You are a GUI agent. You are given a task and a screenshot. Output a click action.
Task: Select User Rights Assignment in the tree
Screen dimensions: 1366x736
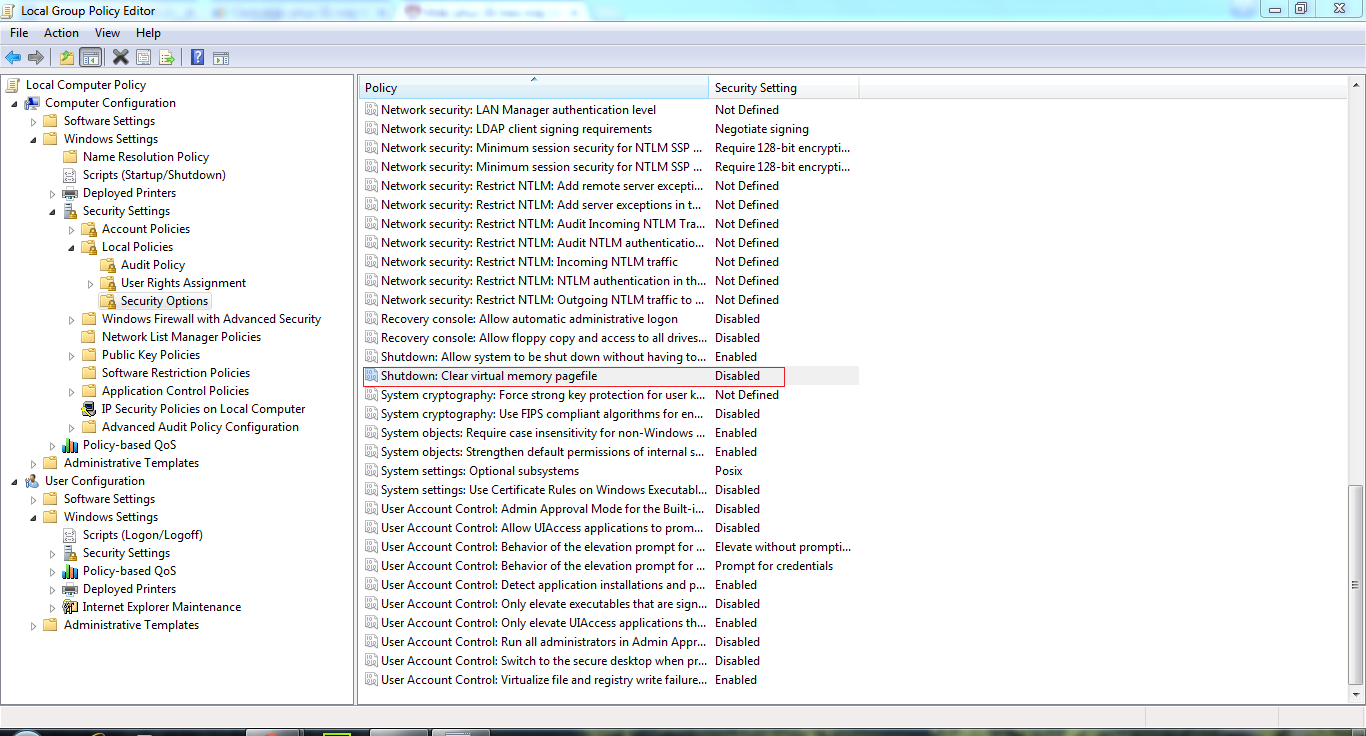click(183, 283)
